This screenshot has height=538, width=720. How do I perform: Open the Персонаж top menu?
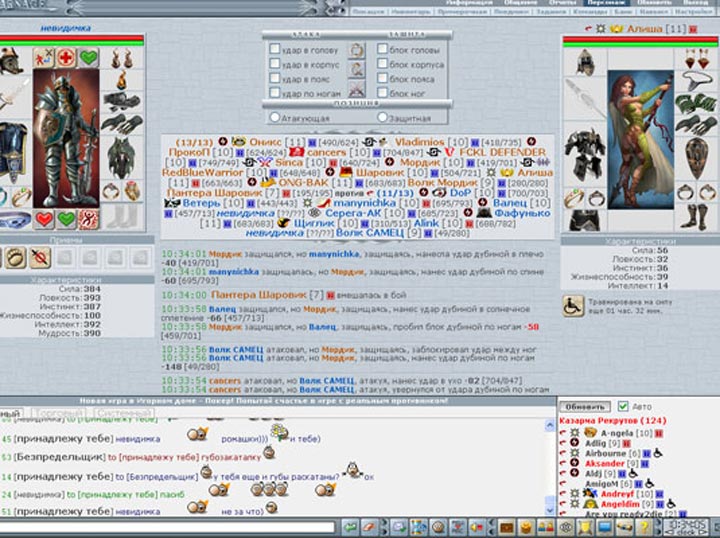tap(606, 3)
